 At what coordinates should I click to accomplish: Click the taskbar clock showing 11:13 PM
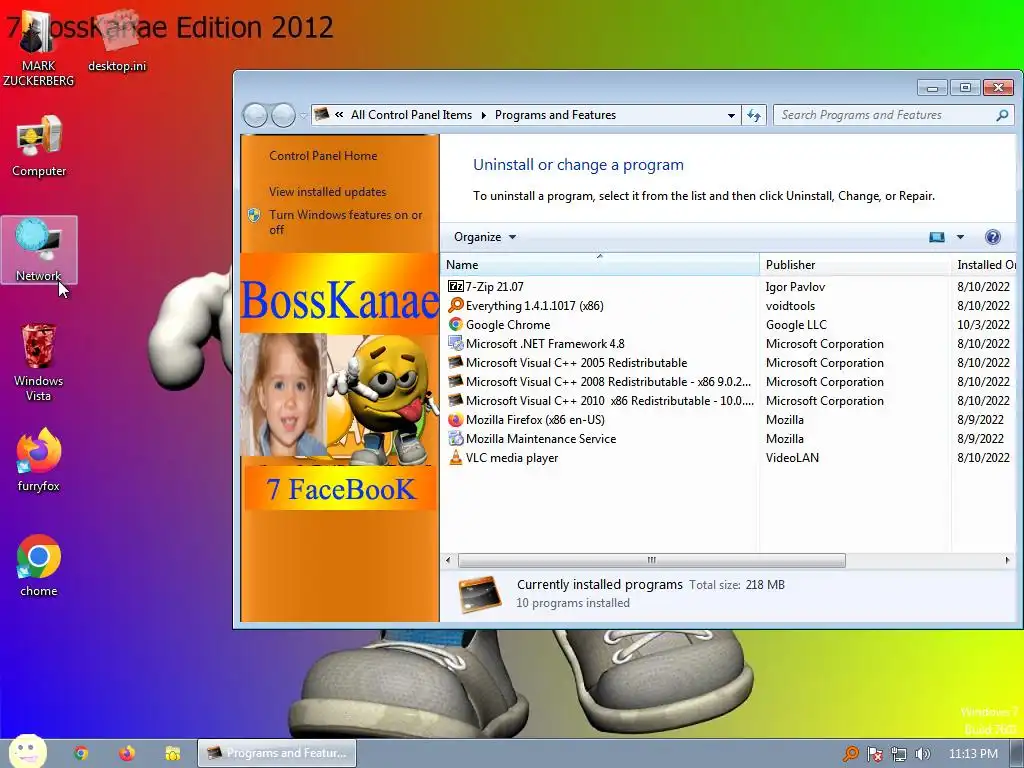(973, 754)
